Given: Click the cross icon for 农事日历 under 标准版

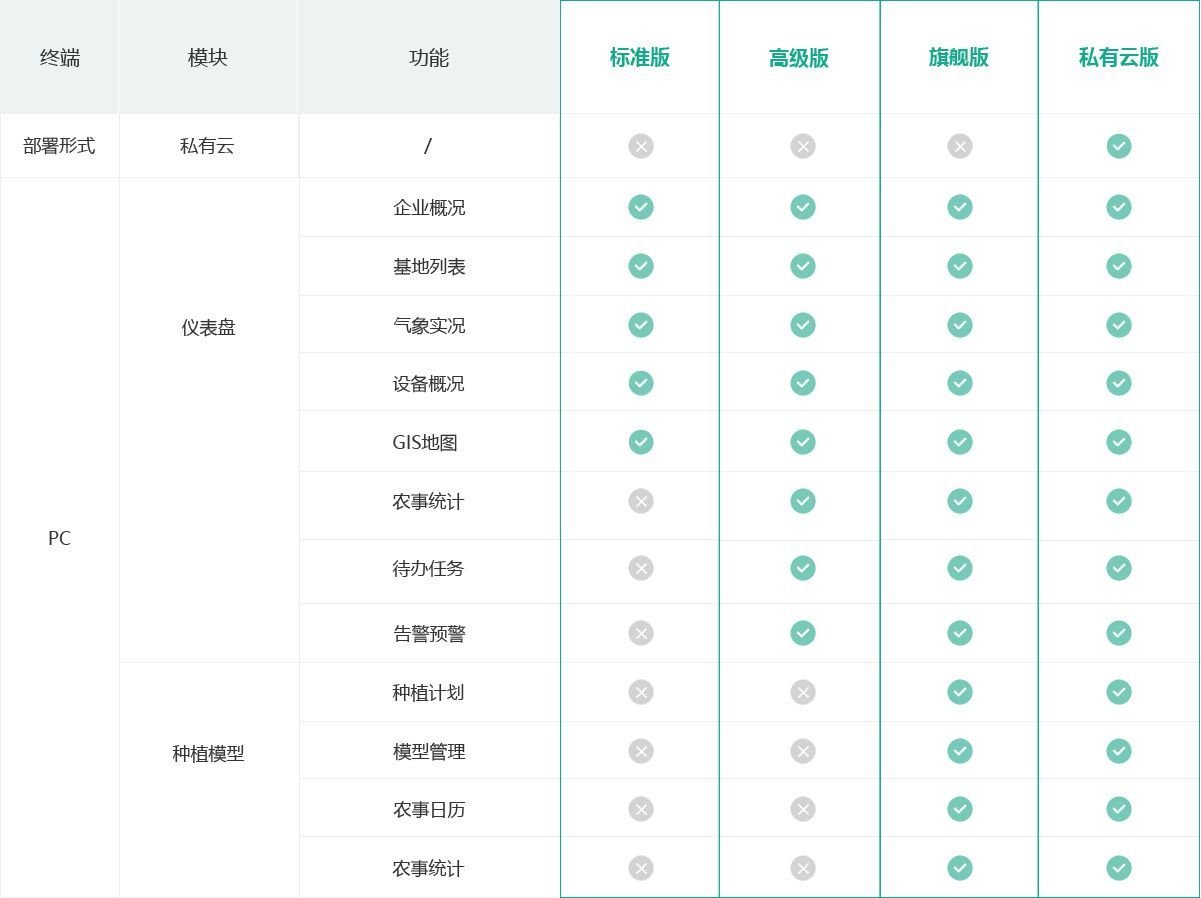Looking at the screenshot, I should tap(641, 809).
